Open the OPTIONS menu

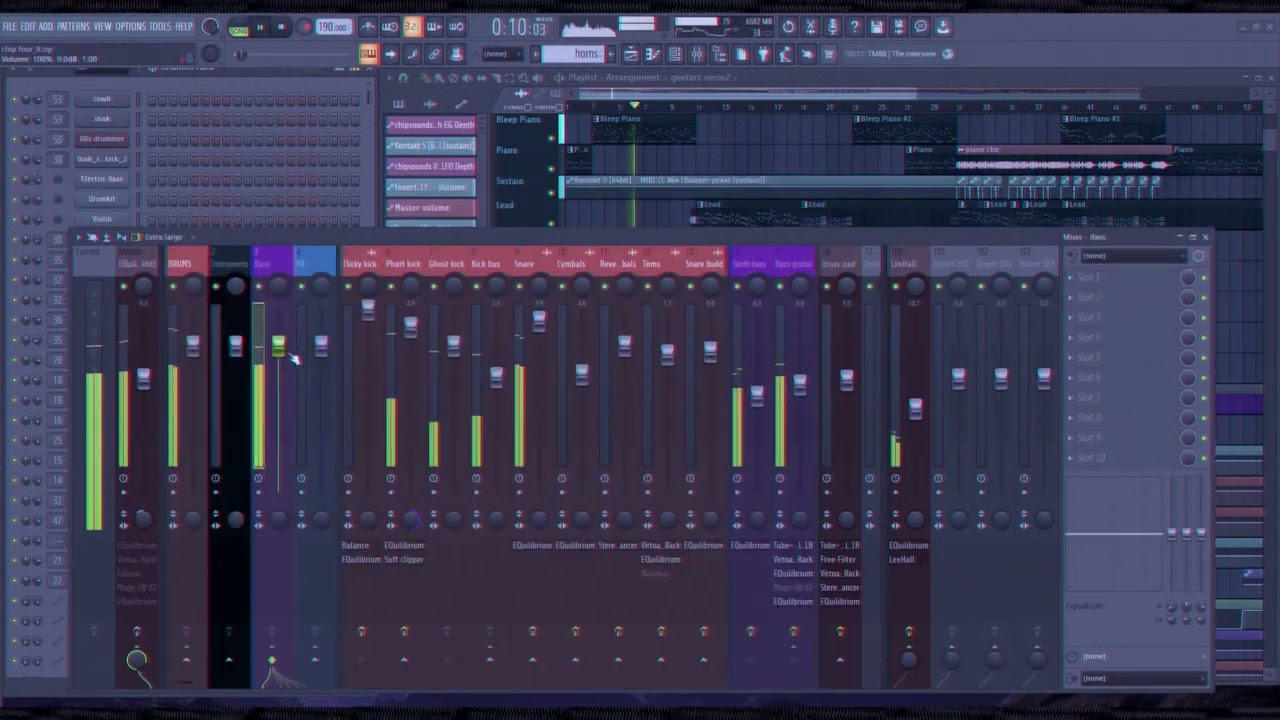click(x=130, y=26)
